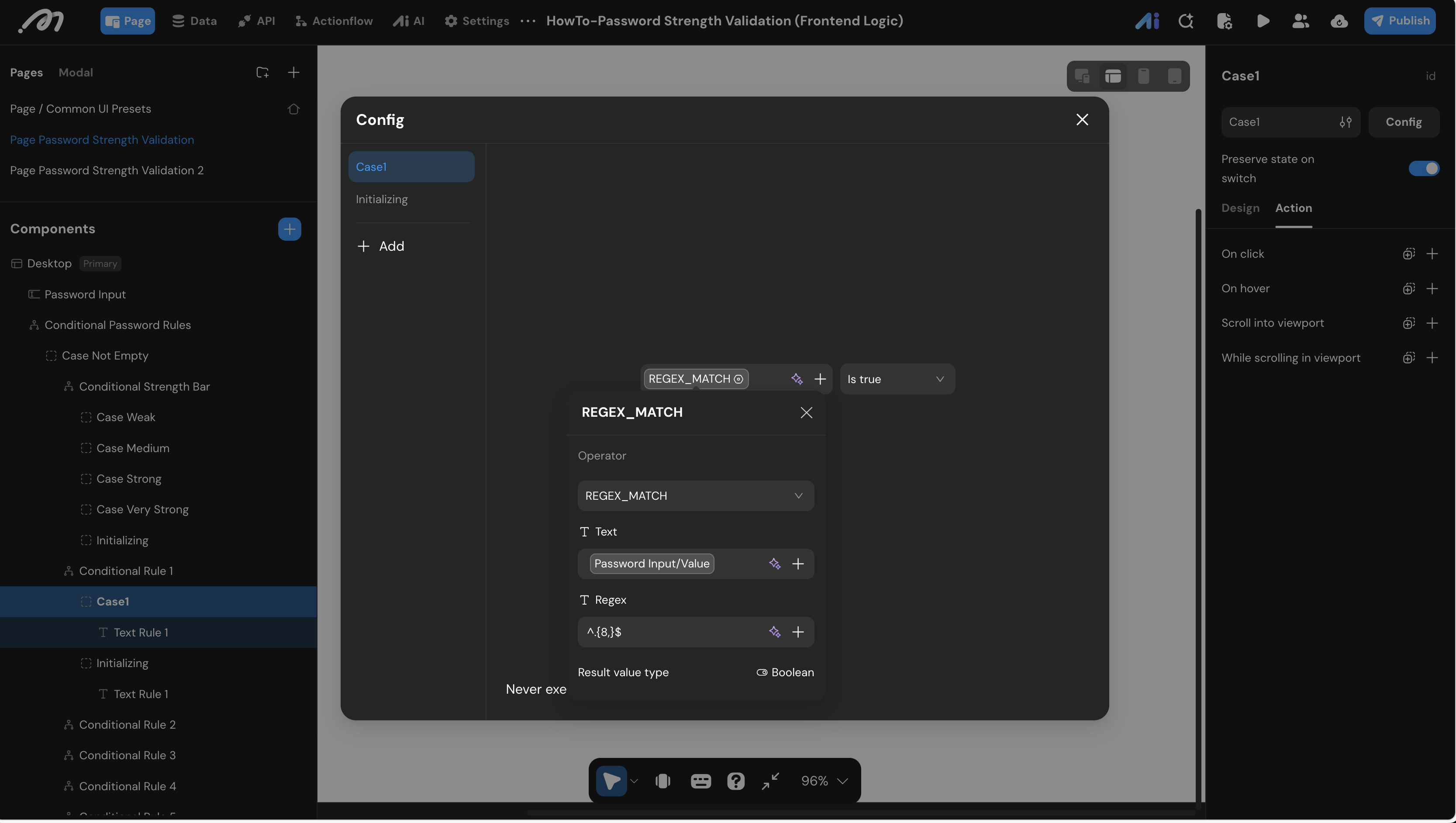Click the Password Input/Value chip
This screenshot has height=823, width=1456.
point(652,564)
